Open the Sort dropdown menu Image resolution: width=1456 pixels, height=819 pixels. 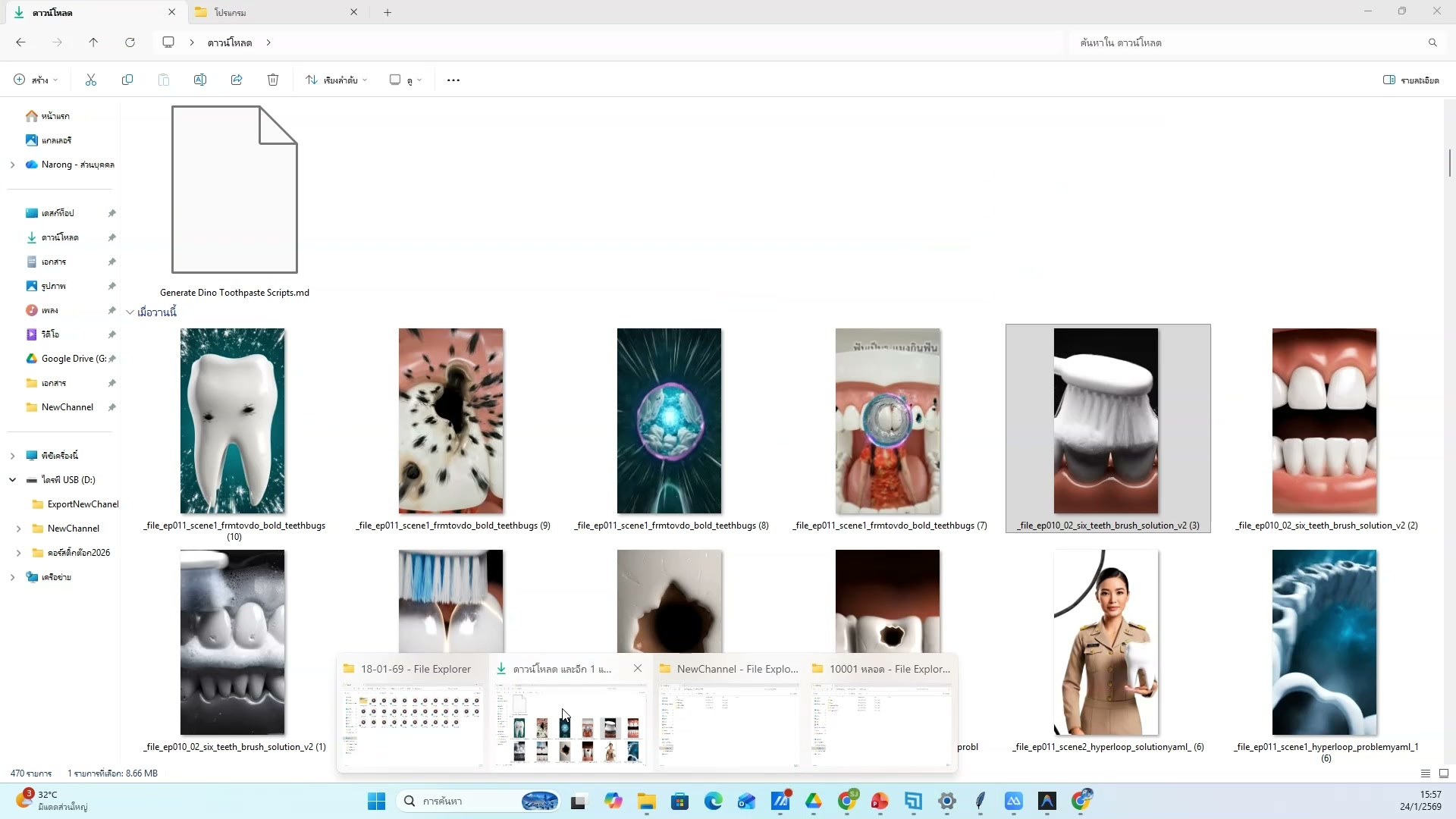pyautogui.click(x=336, y=80)
